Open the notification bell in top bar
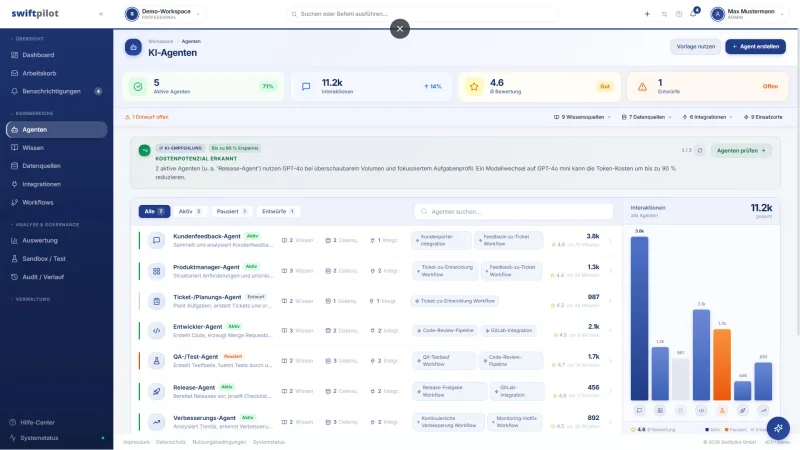The width and height of the screenshot is (800, 450). click(x=693, y=14)
